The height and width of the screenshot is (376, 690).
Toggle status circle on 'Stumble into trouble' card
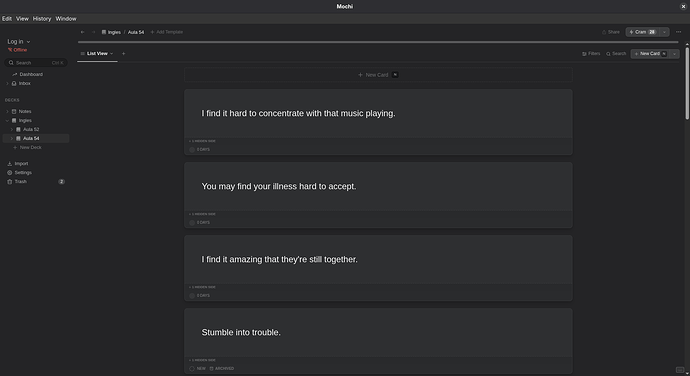click(x=192, y=369)
